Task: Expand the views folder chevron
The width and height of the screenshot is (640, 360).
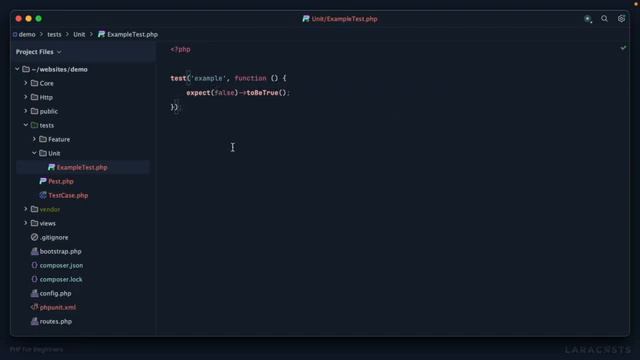Action: (x=26, y=223)
